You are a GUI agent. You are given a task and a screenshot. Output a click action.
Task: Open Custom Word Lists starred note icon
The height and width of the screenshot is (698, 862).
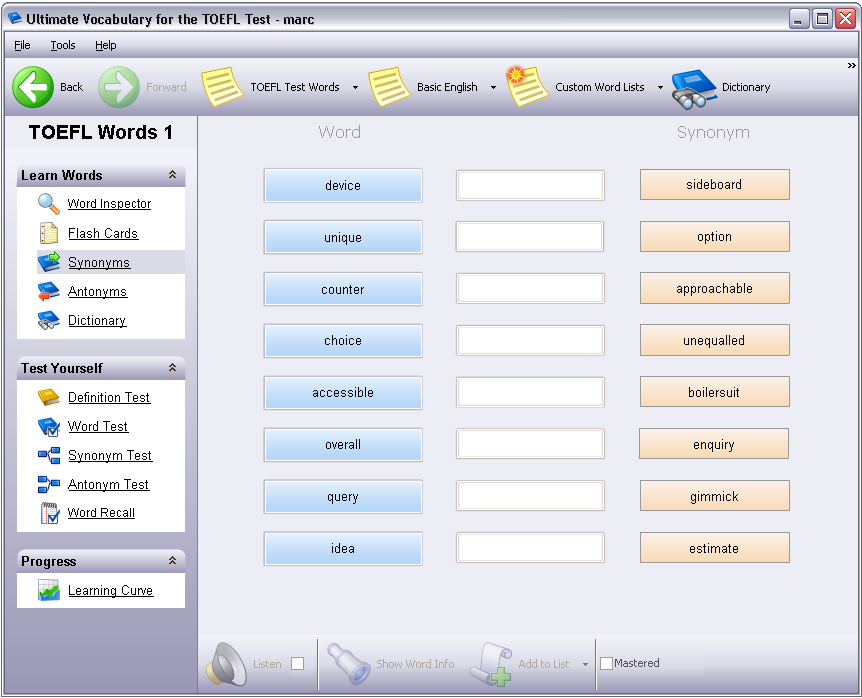[527, 86]
